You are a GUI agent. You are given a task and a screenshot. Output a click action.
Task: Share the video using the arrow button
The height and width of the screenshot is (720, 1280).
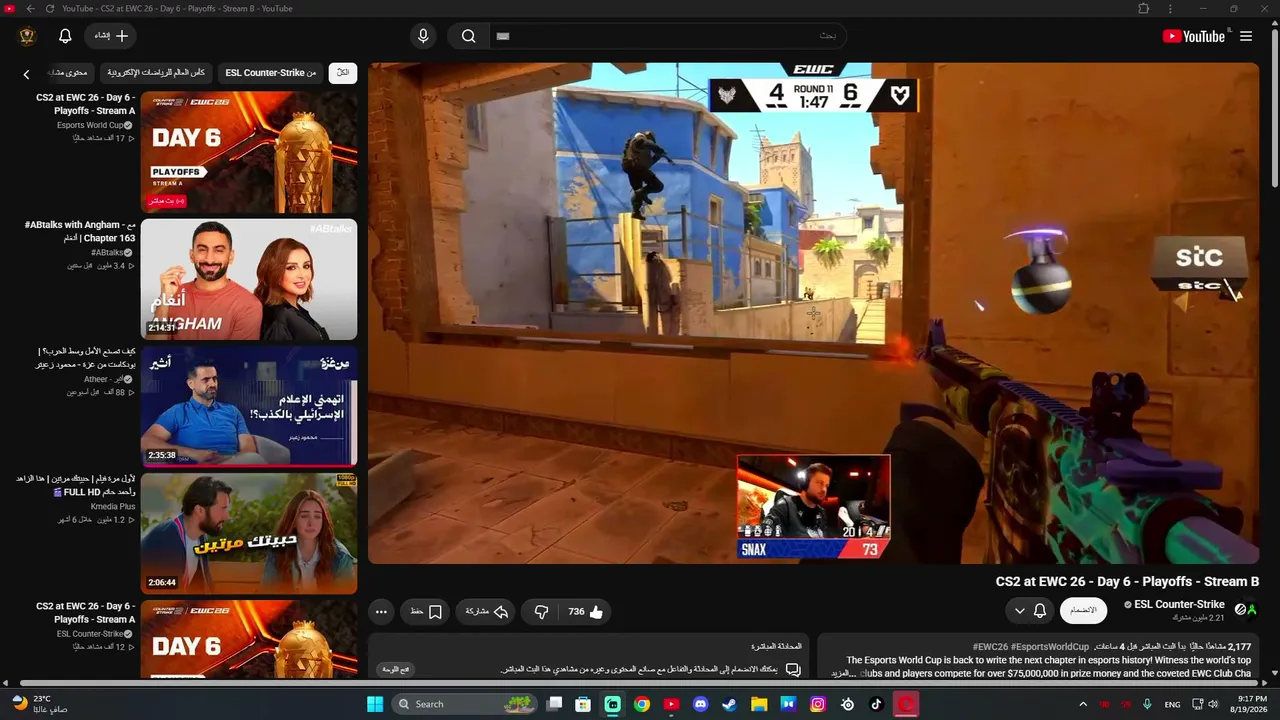pos(487,611)
